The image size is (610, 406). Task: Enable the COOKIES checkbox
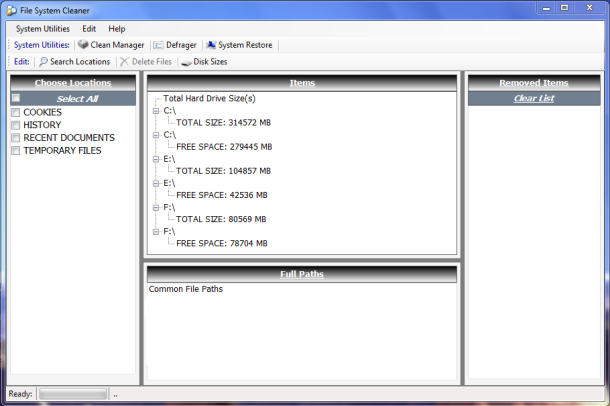(16, 112)
